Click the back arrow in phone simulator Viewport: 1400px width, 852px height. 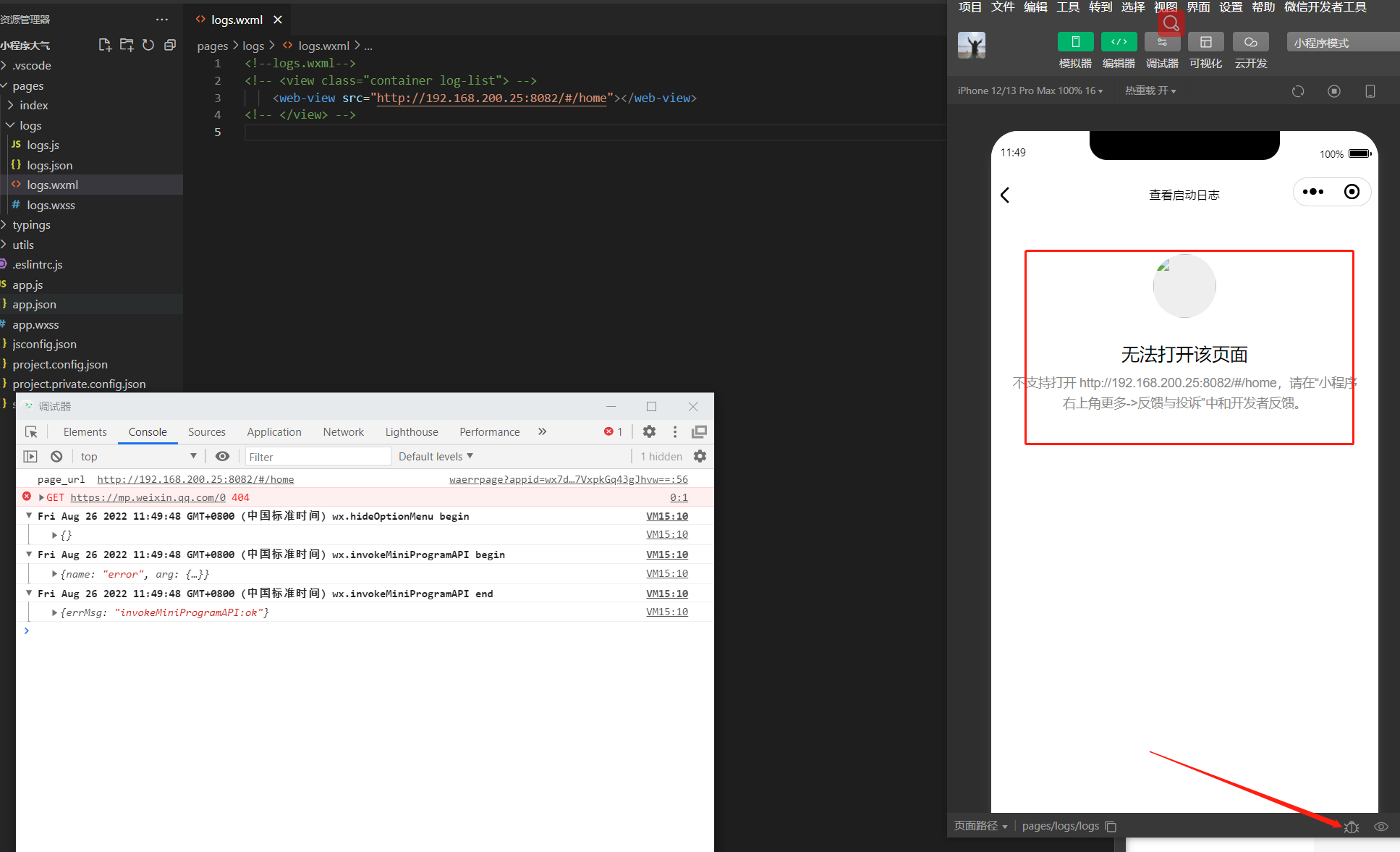(1005, 195)
